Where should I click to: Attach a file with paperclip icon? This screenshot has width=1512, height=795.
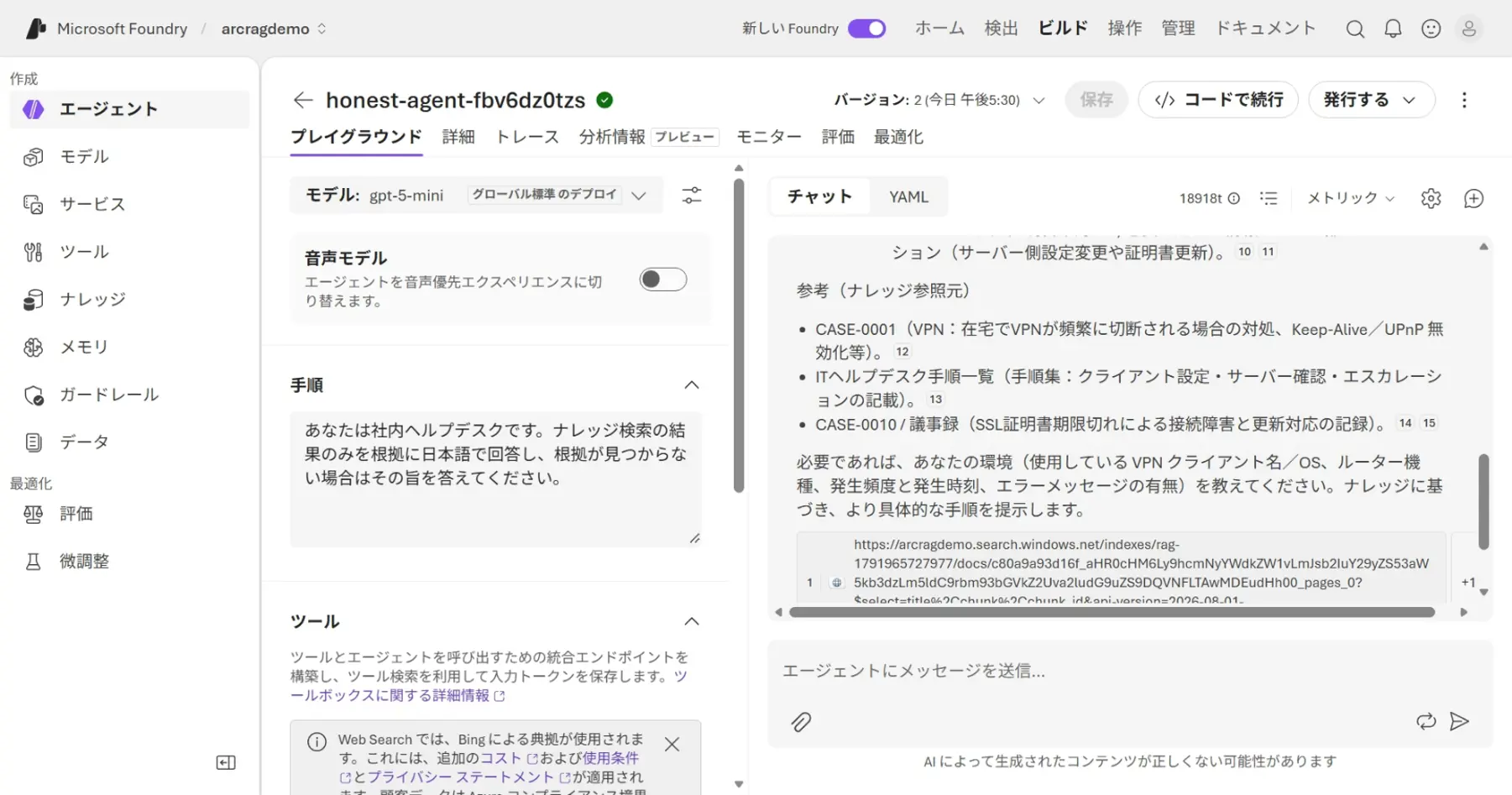801,722
